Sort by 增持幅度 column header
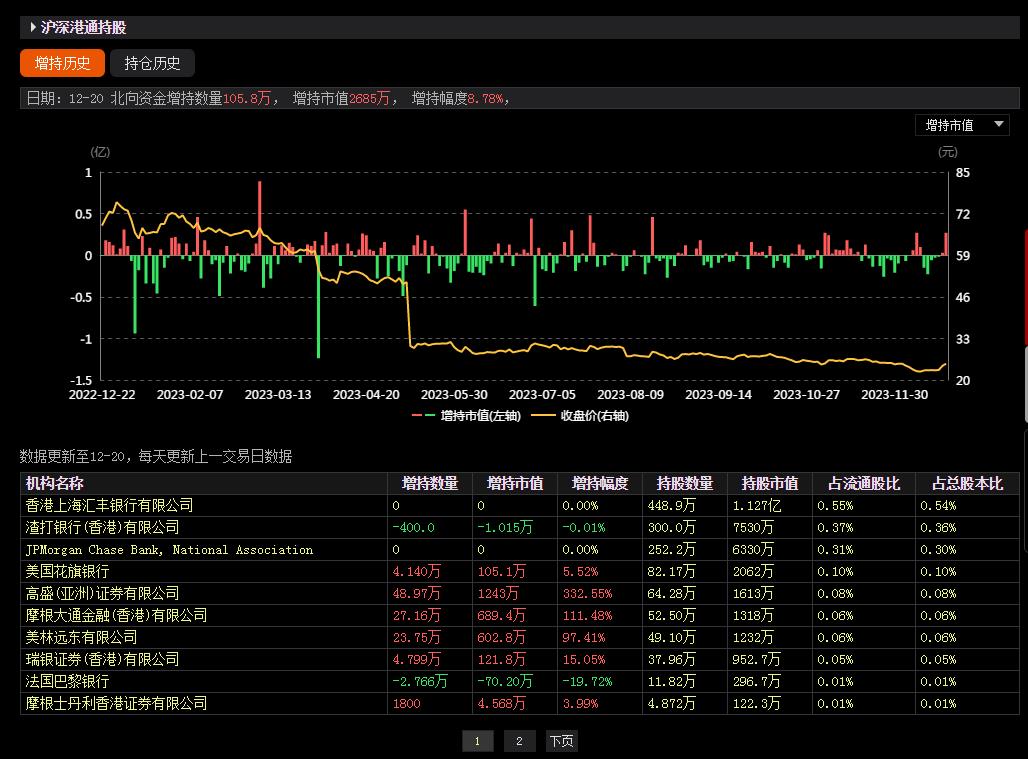 [600, 484]
